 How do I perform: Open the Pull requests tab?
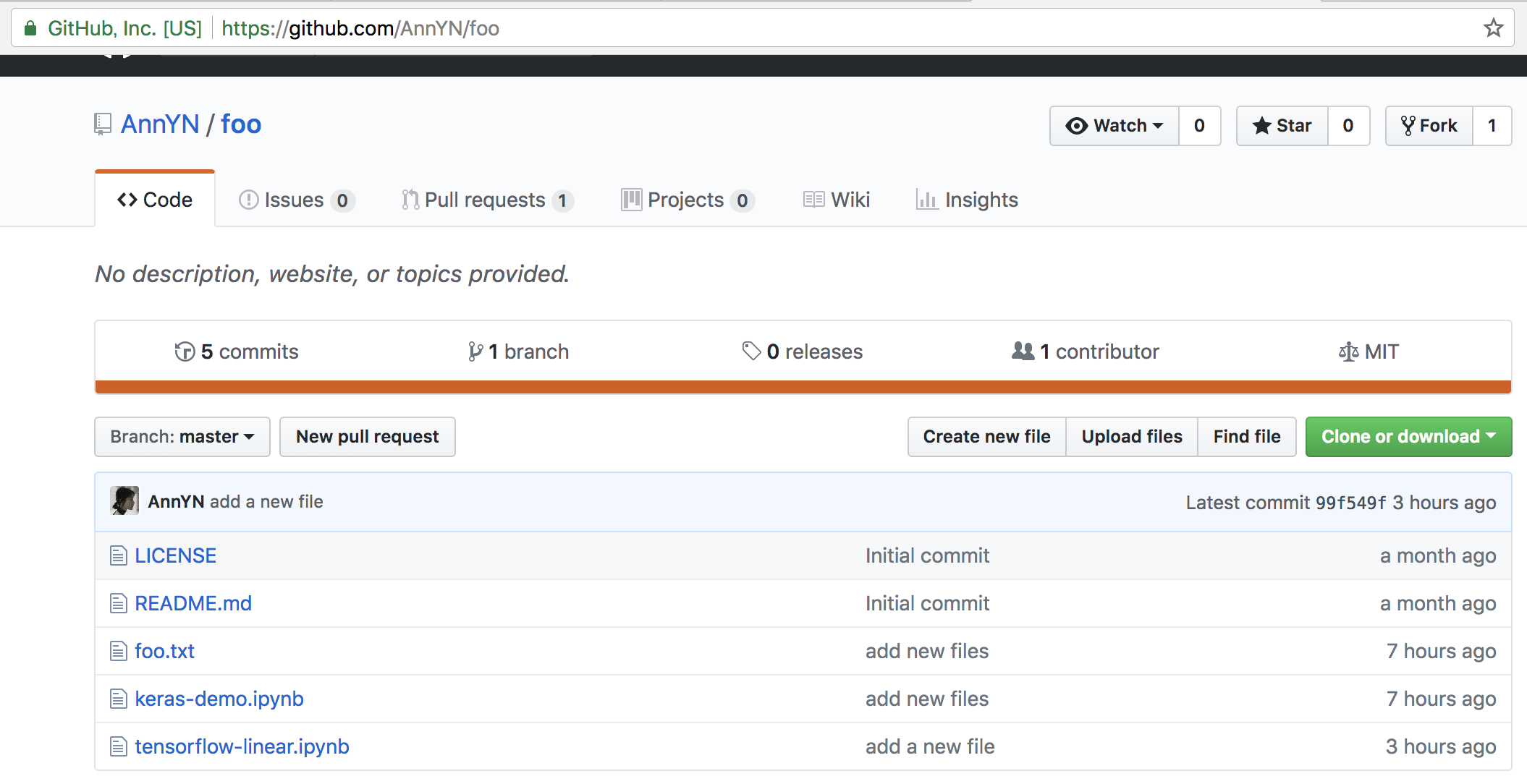click(486, 200)
